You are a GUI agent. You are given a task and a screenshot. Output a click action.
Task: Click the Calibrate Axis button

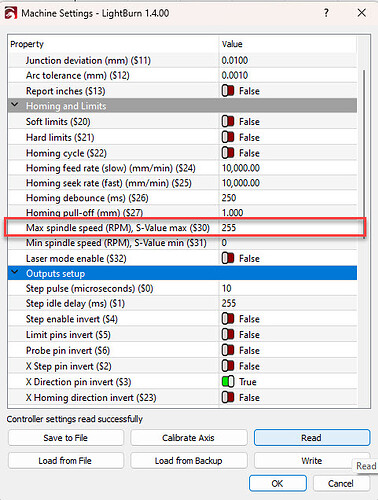pos(188,438)
